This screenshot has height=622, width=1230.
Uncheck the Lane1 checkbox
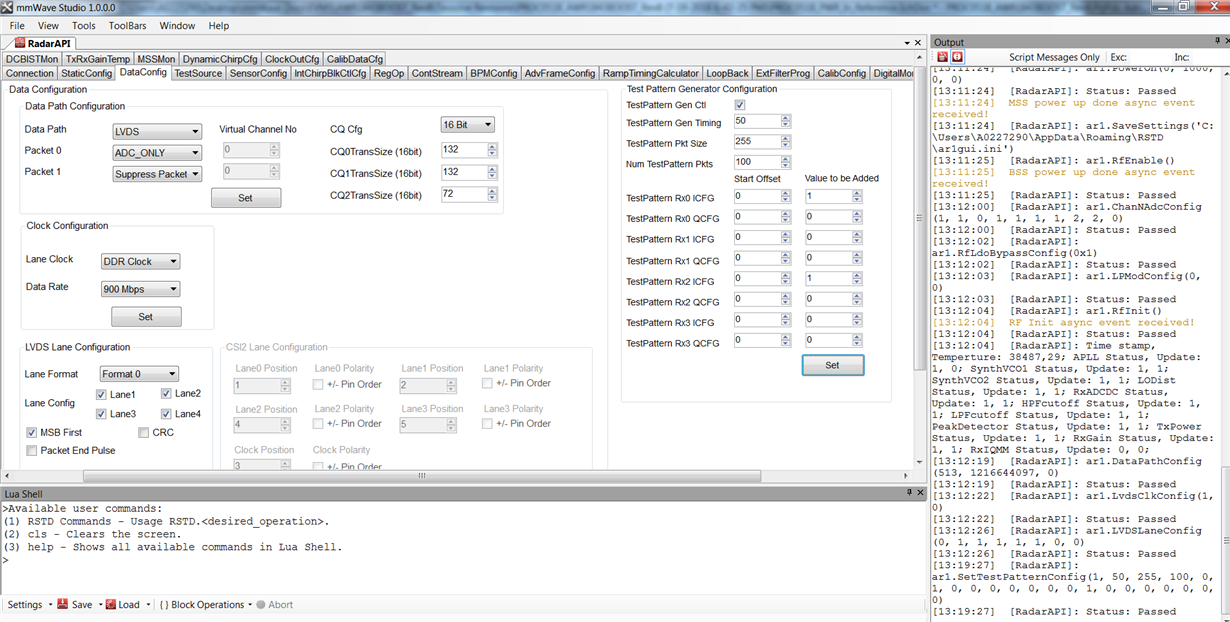click(x=101, y=394)
